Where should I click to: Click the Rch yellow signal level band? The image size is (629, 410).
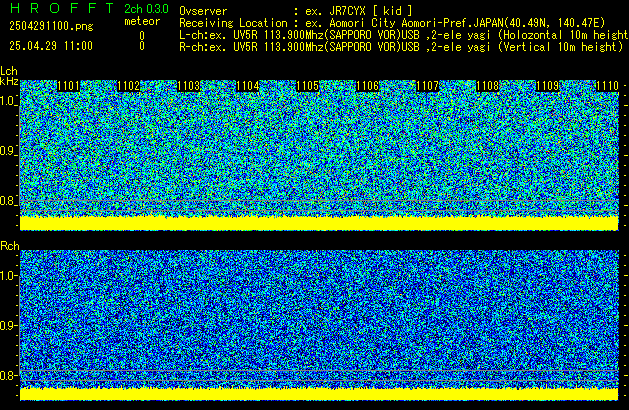319,394
